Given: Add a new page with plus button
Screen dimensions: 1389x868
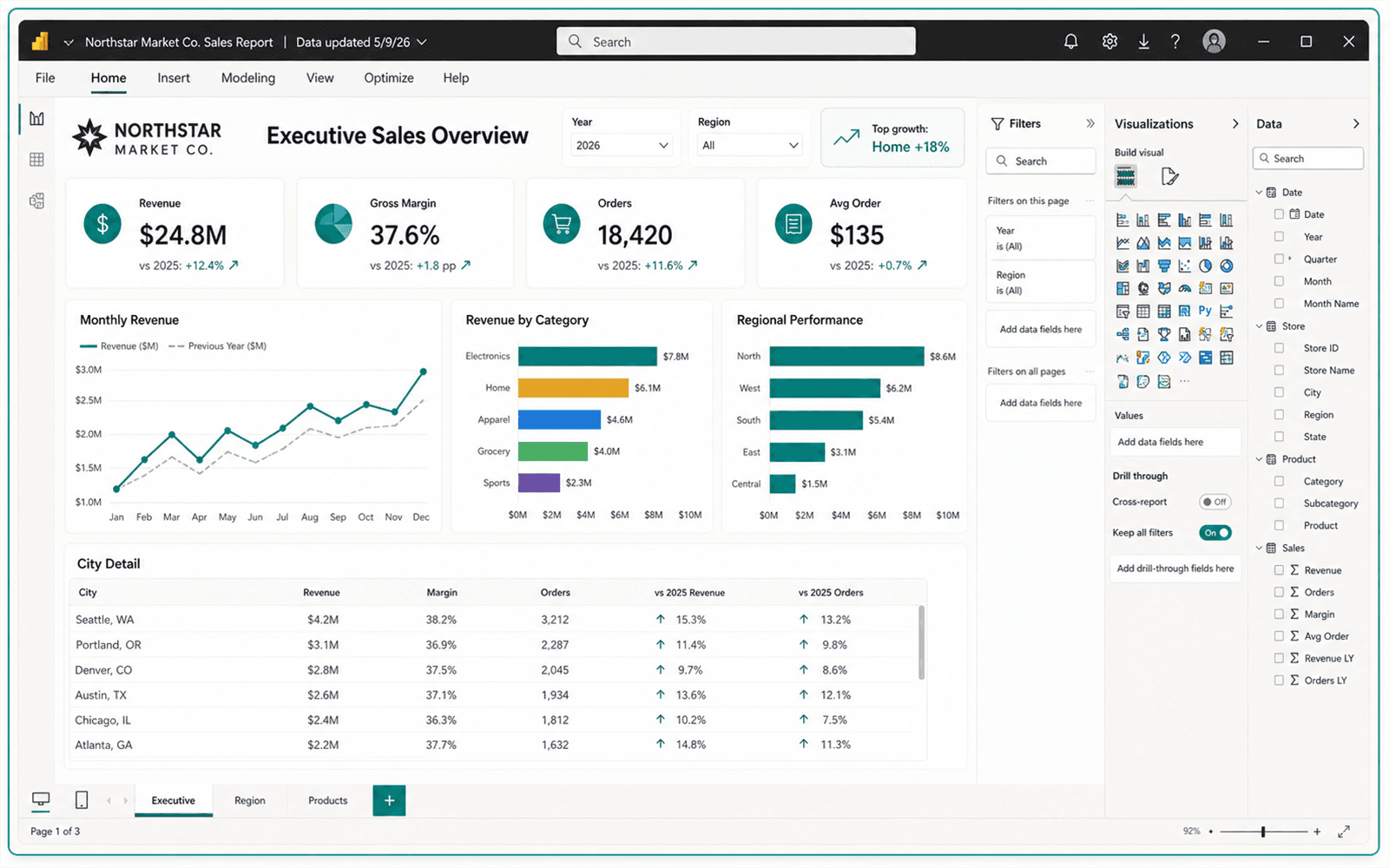Looking at the screenshot, I should point(389,800).
